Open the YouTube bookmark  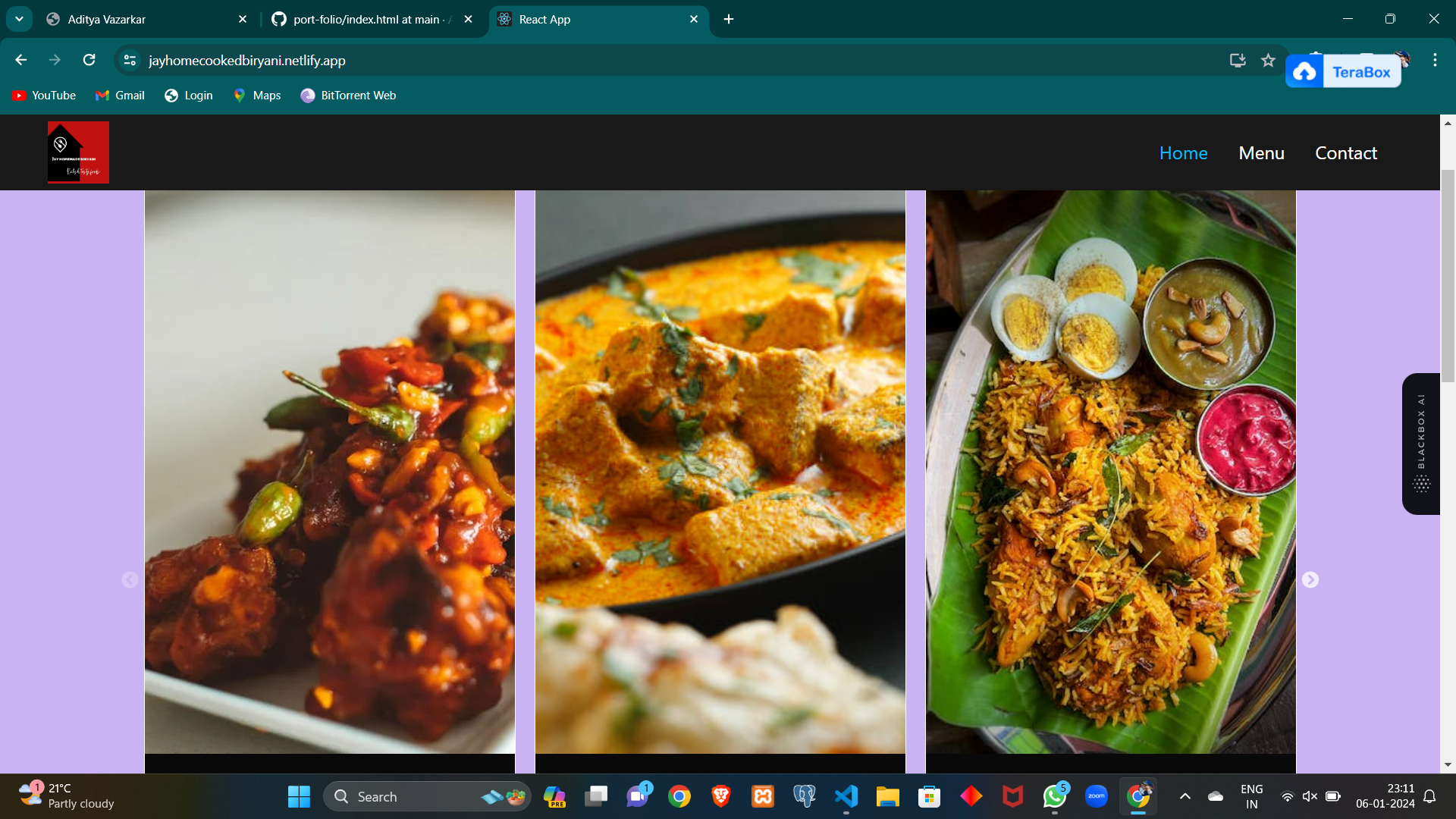click(x=44, y=96)
